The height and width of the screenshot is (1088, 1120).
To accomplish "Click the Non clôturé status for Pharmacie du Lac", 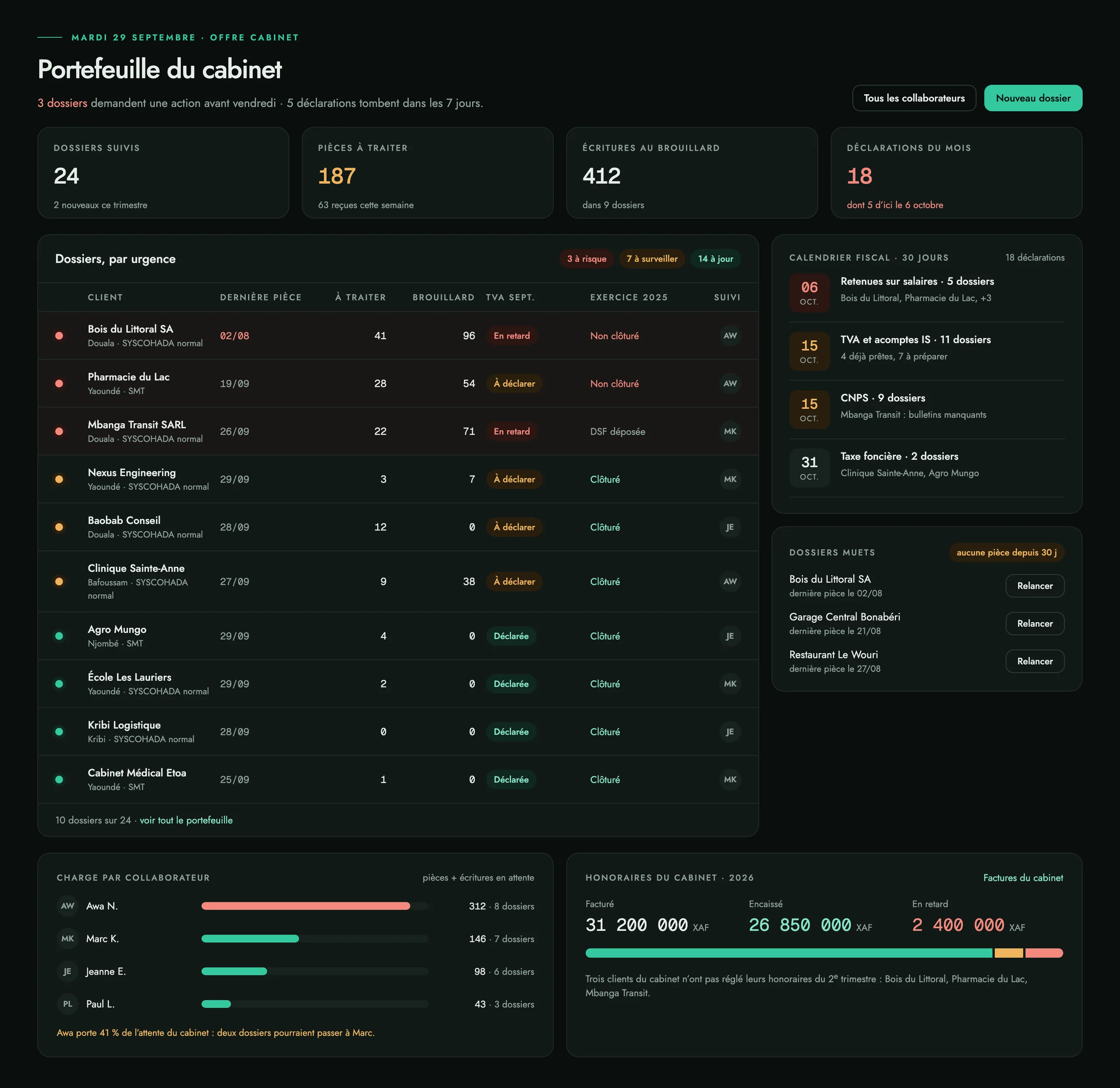I will (x=614, y=384).
